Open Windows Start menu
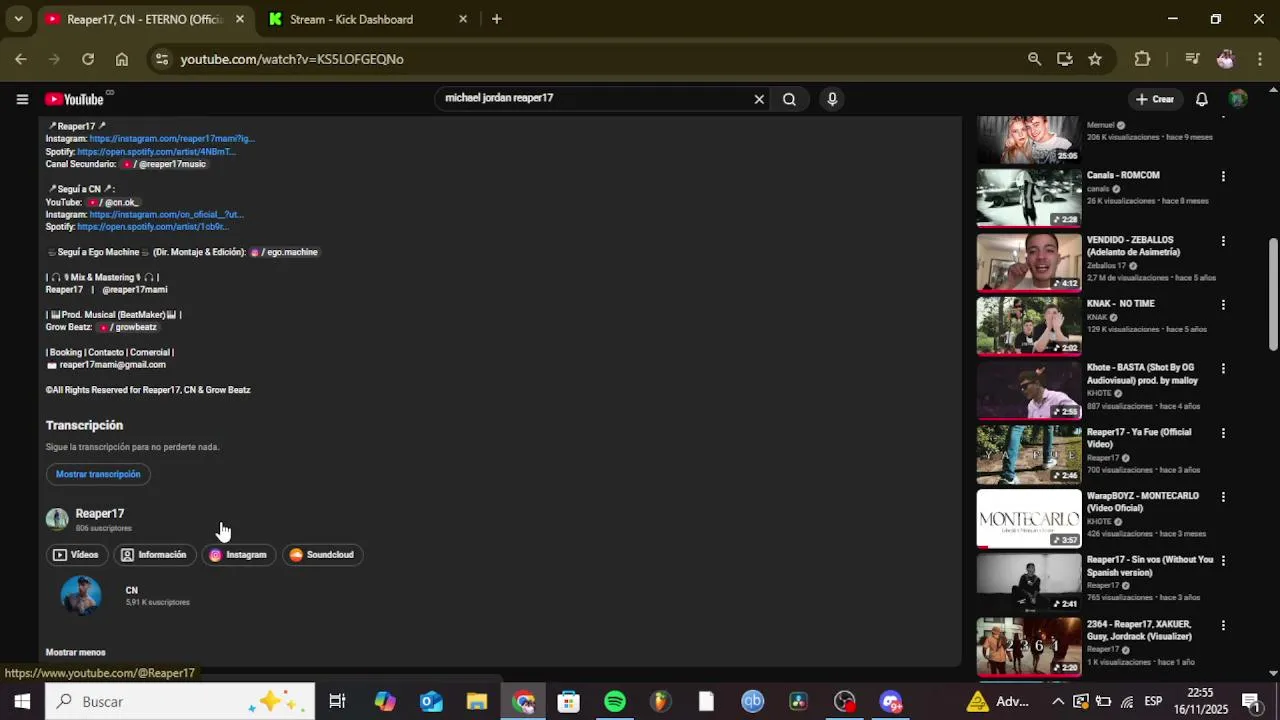This screenshot has height=720, width=1280. click(22, 701)
